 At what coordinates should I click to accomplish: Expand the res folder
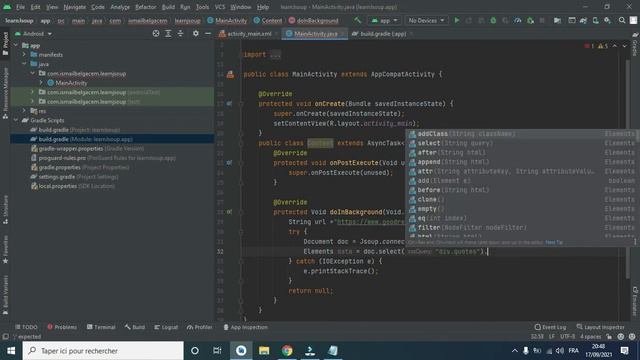point(24,111)
